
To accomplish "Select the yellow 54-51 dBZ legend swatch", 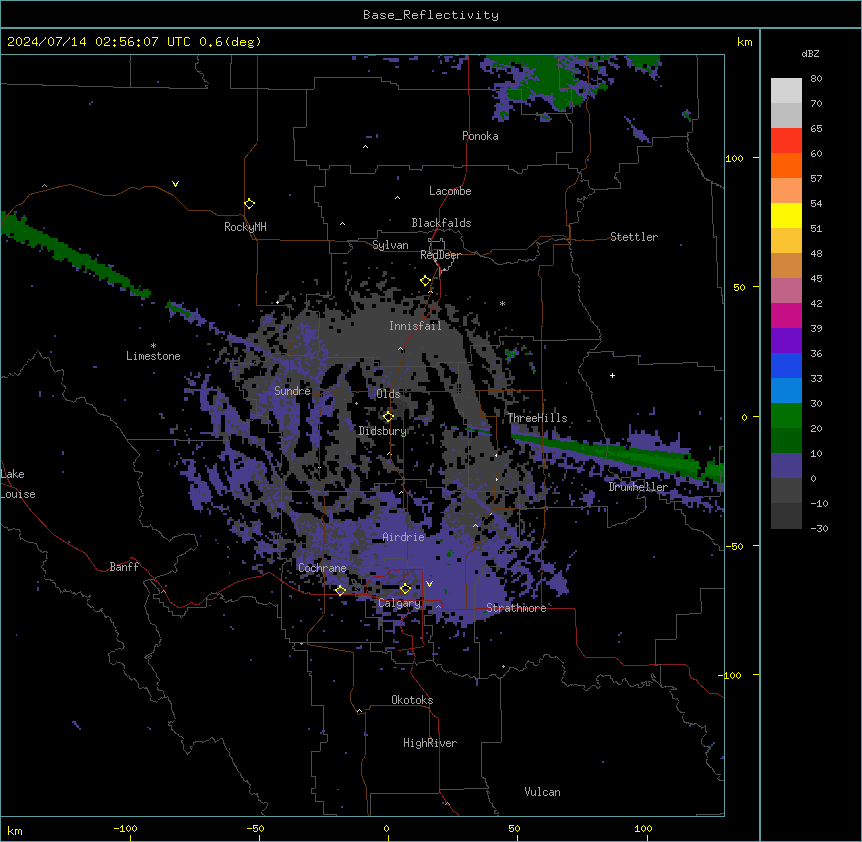I will click(786, 215).
